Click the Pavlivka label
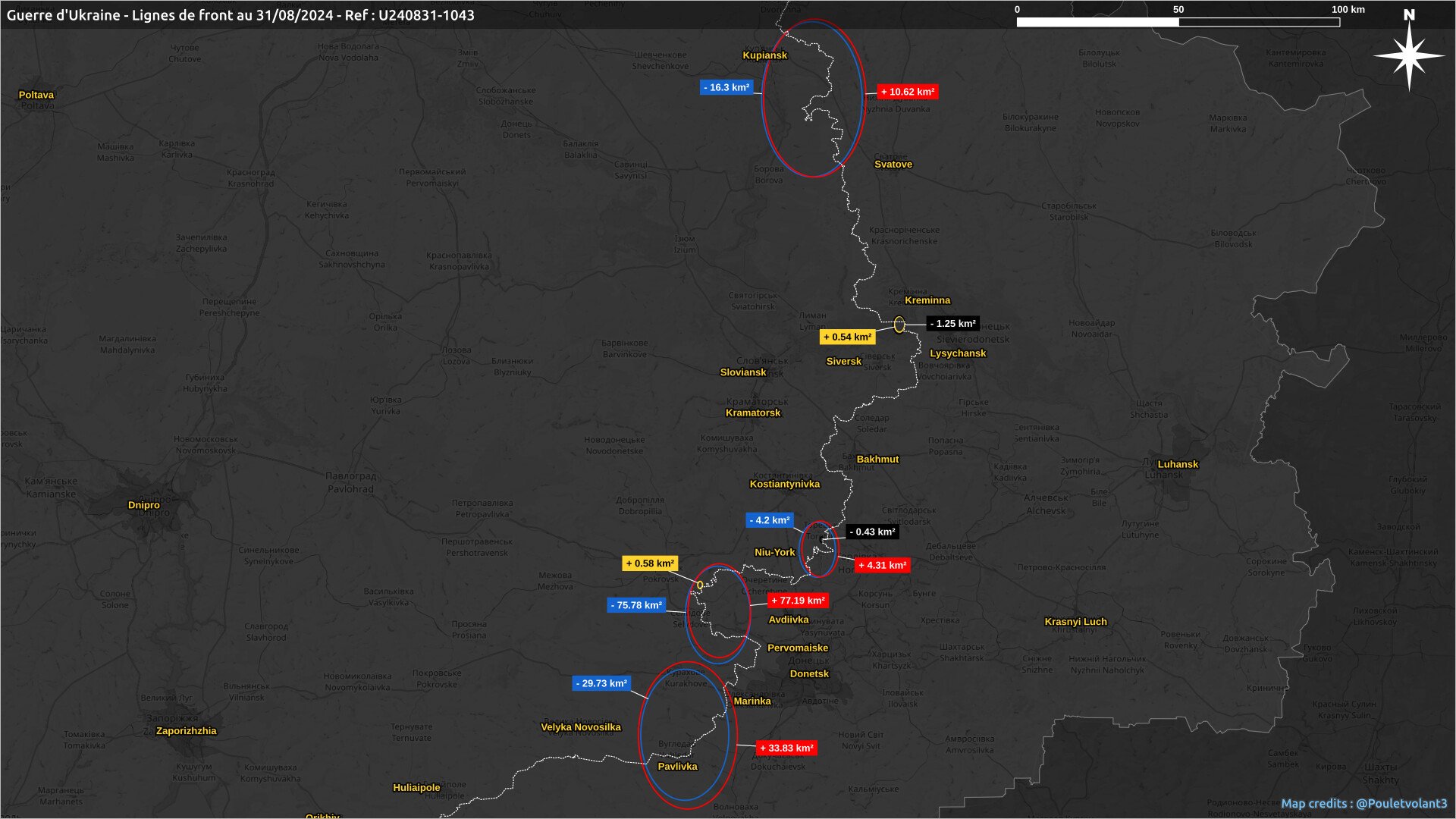Screen dimensions: 1456x819 coord(677,767)
